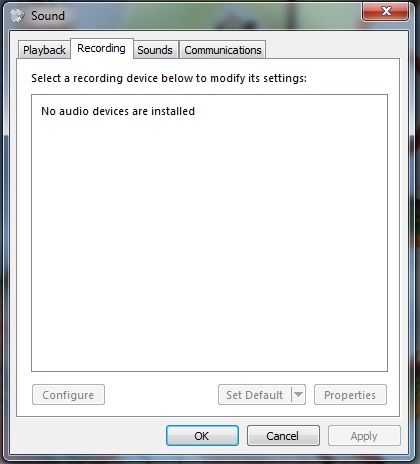Close the Sound dialog with the X button
Screen dimensions: 420x464
click(386, 12)
